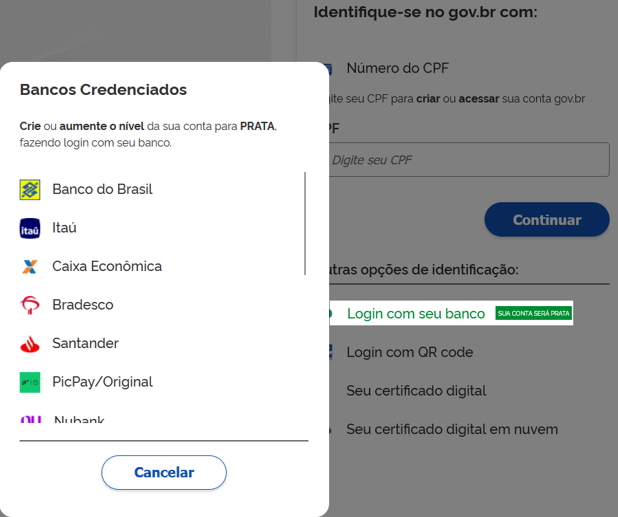This screenshot has height=517, width=618.
Task: Click the Caixa Econômica X logo
Action: (x=30, y=267)
